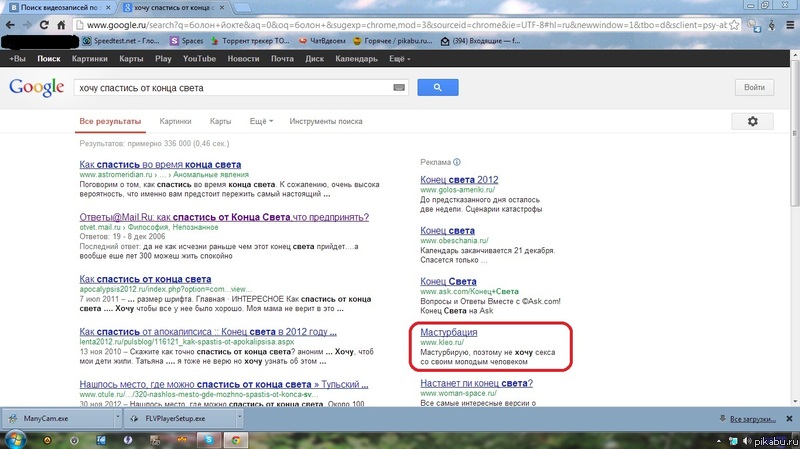Screen dimensions: 800x449
Task: Open the settings gear menu
Action: coord(752,121)
